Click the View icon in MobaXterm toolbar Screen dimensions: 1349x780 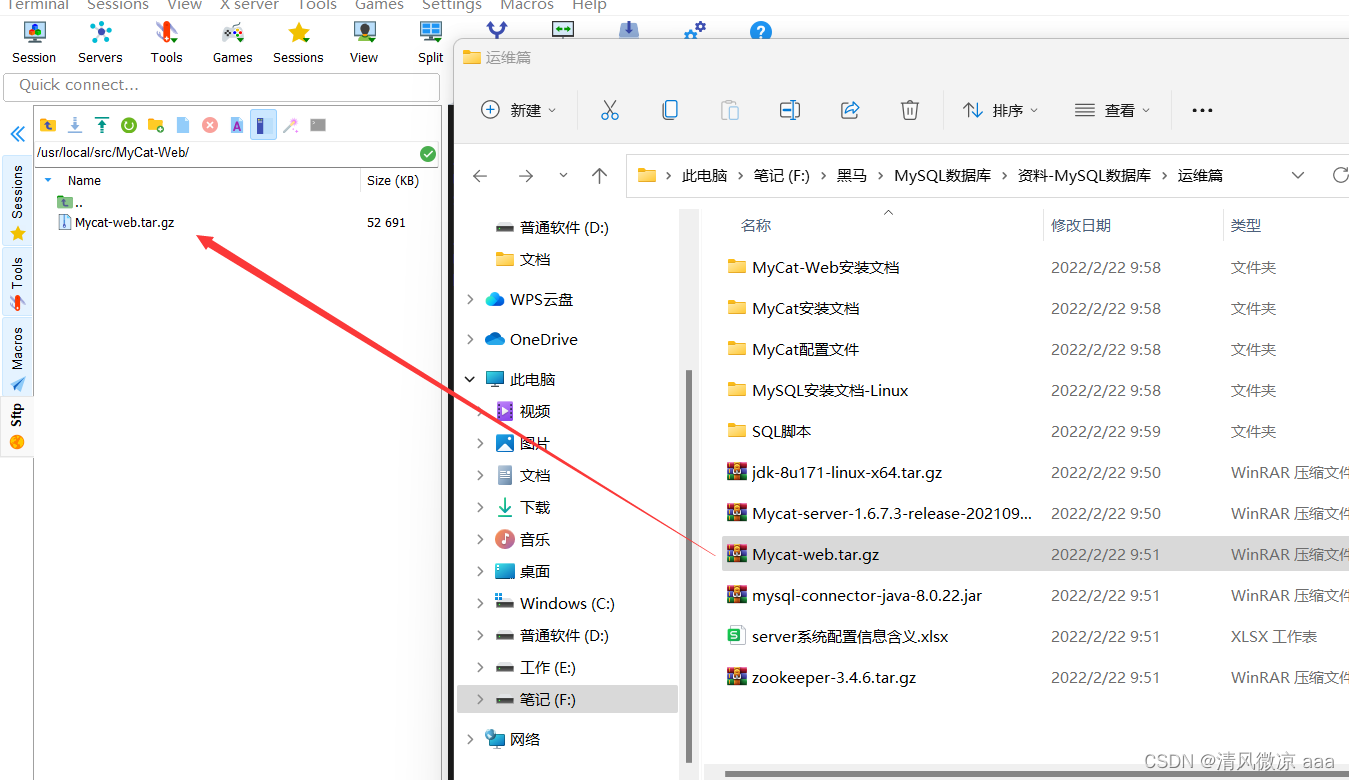(364, 42)
